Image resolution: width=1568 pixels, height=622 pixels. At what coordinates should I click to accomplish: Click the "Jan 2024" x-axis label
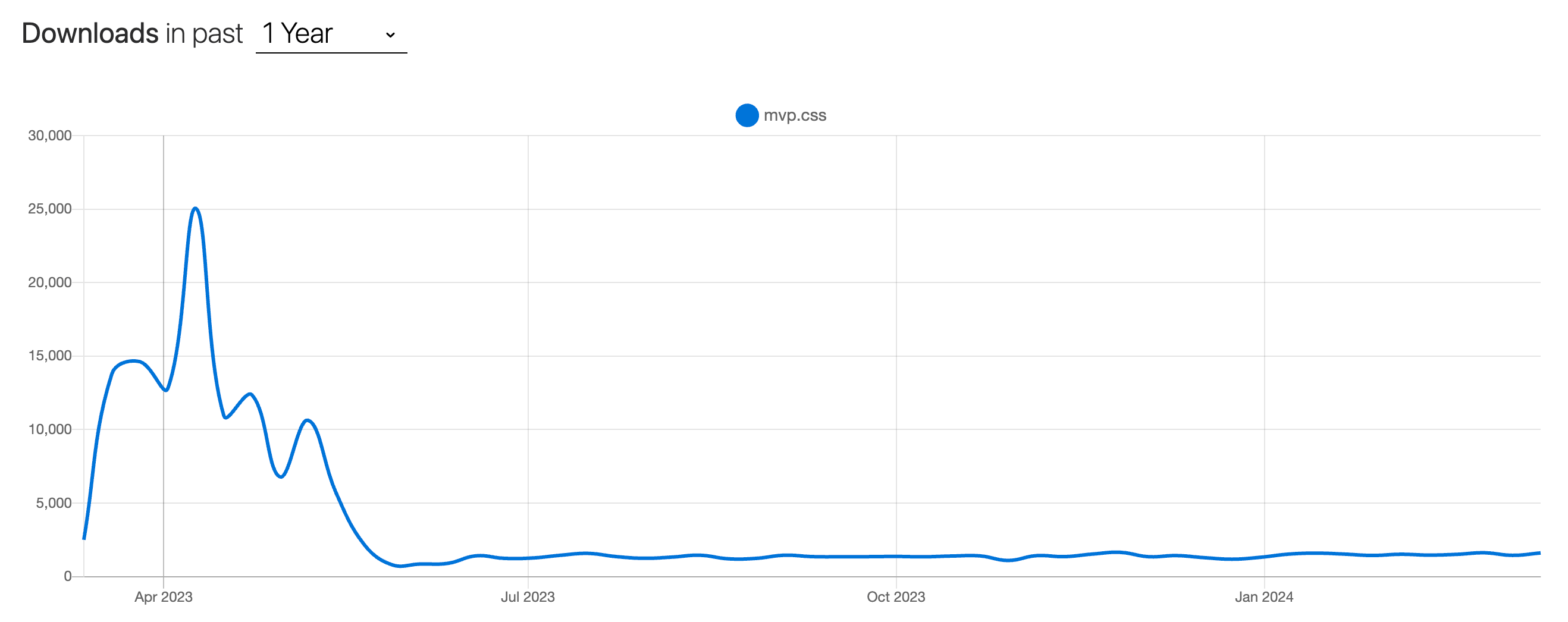[1263, 597]
